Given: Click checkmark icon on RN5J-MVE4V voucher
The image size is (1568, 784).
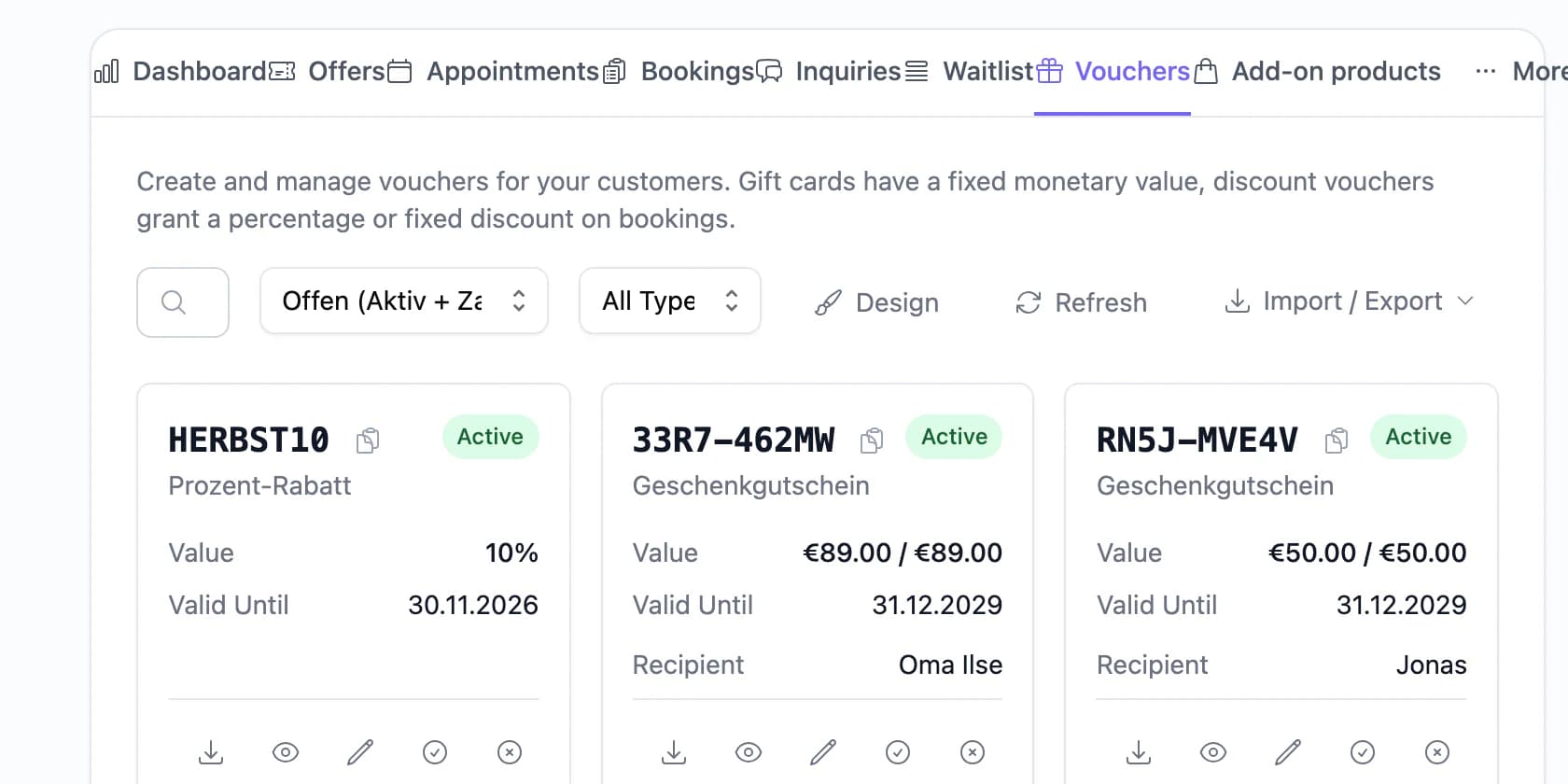Looking at the screenshot, I should pyautogui.click(x=1363, y=752).
